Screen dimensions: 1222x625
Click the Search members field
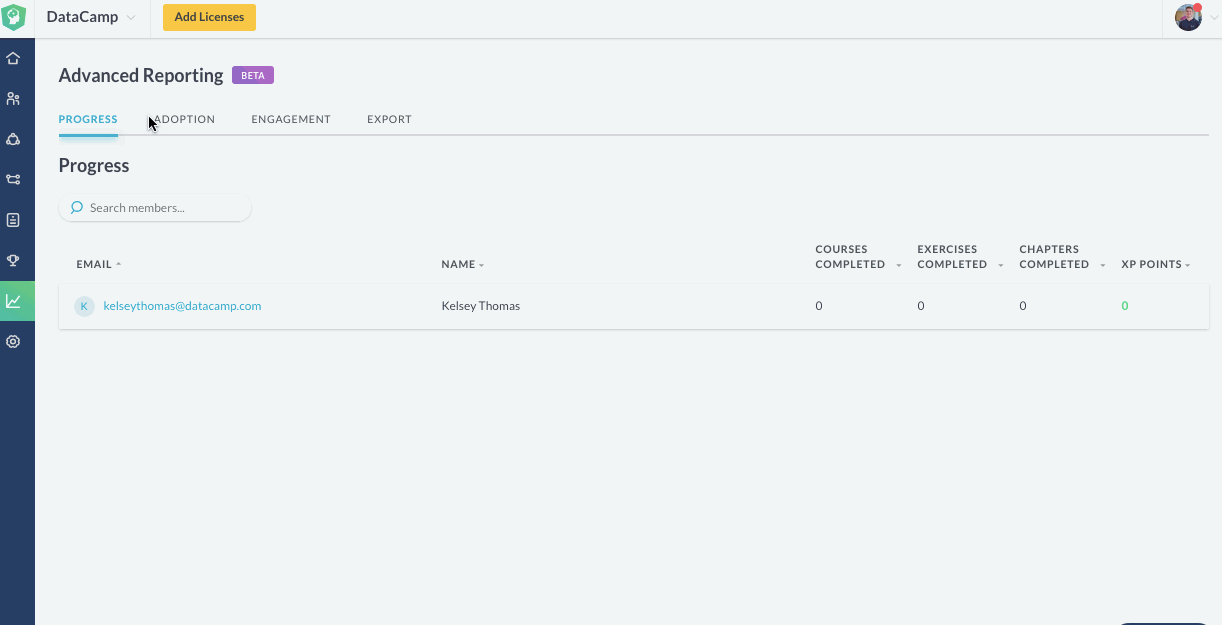click(x=160, y=208)
